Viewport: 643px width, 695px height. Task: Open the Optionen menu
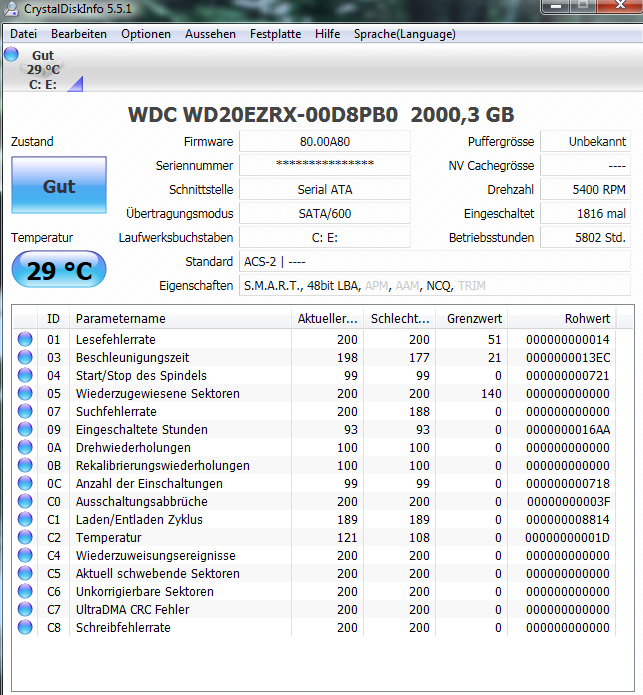[x=146, y=34]
